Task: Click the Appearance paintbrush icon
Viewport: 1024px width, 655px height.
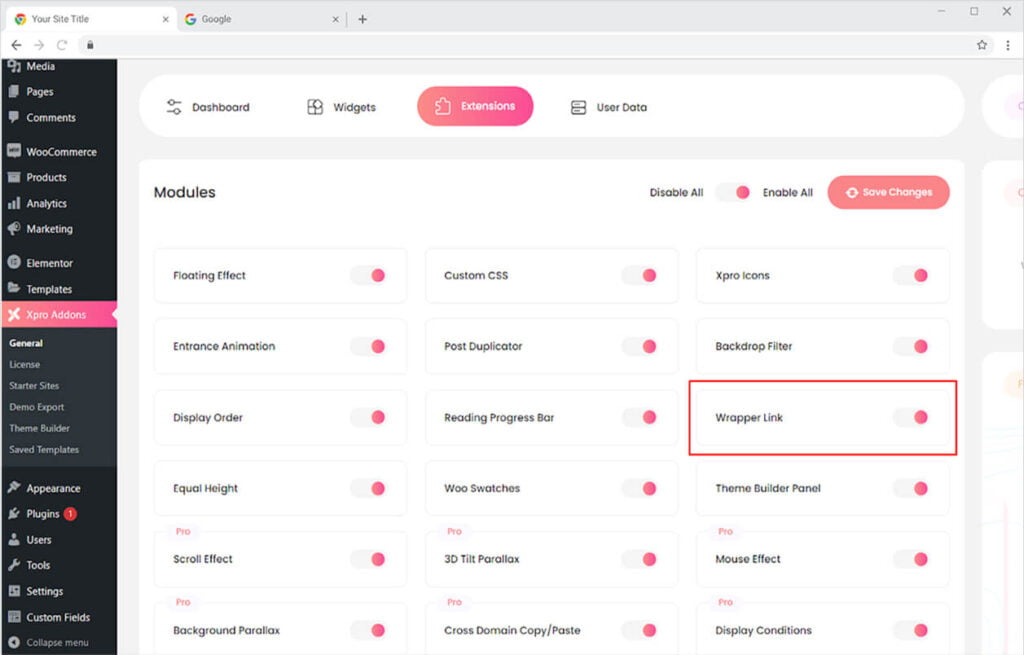Action: tap(14, 488)
